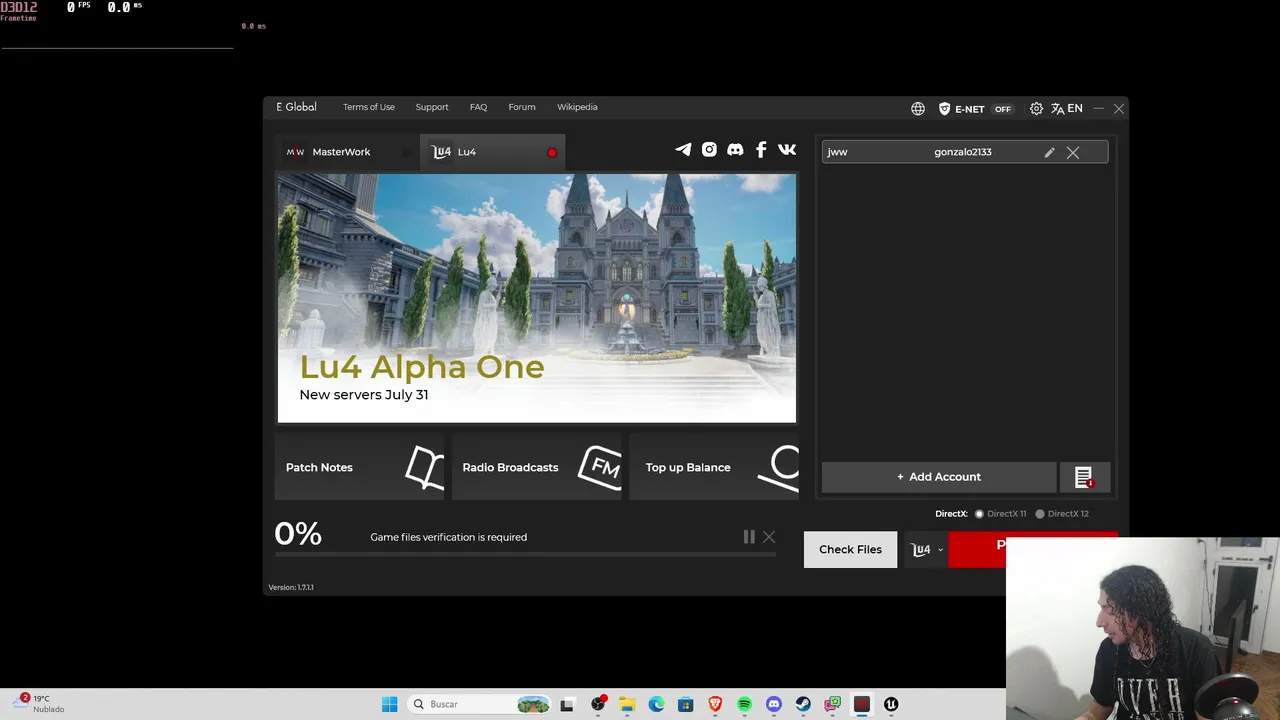Open the Lu4 Alpha One banner

coord(537,298)
